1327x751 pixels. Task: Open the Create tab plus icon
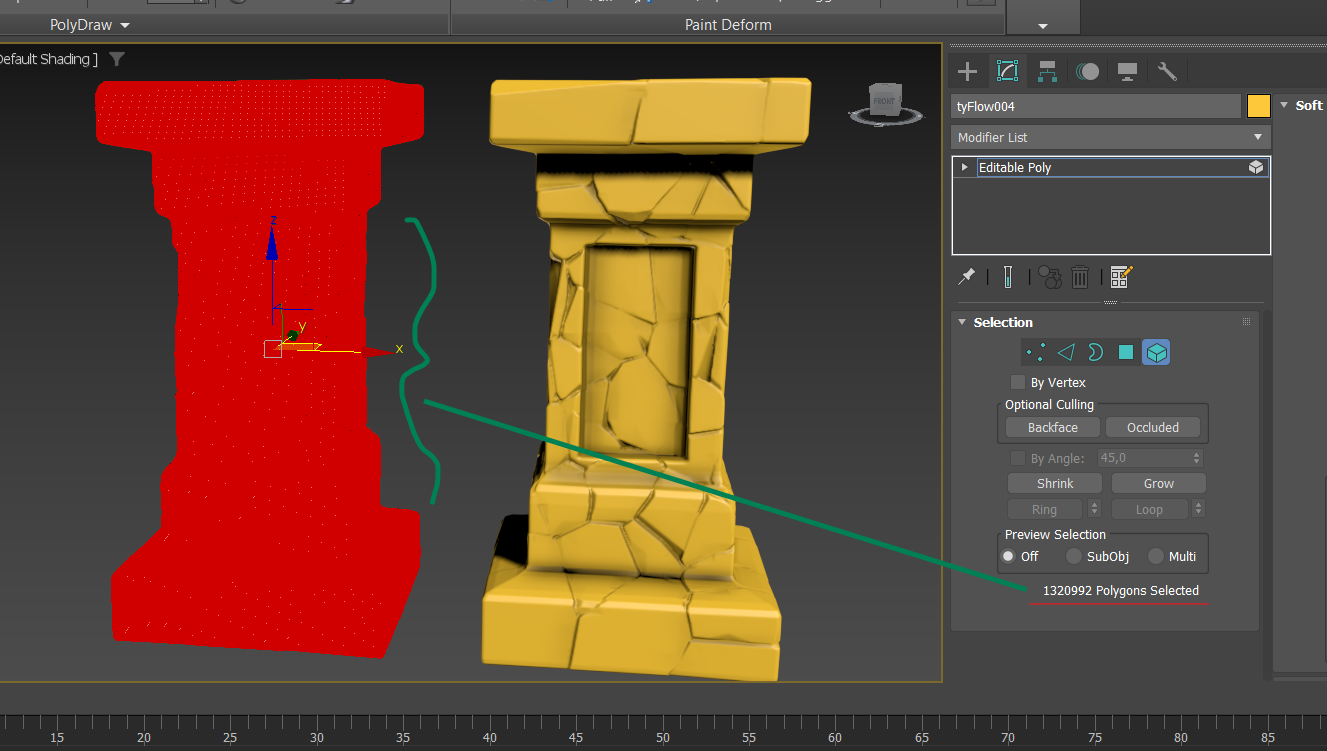coord(967,71)
